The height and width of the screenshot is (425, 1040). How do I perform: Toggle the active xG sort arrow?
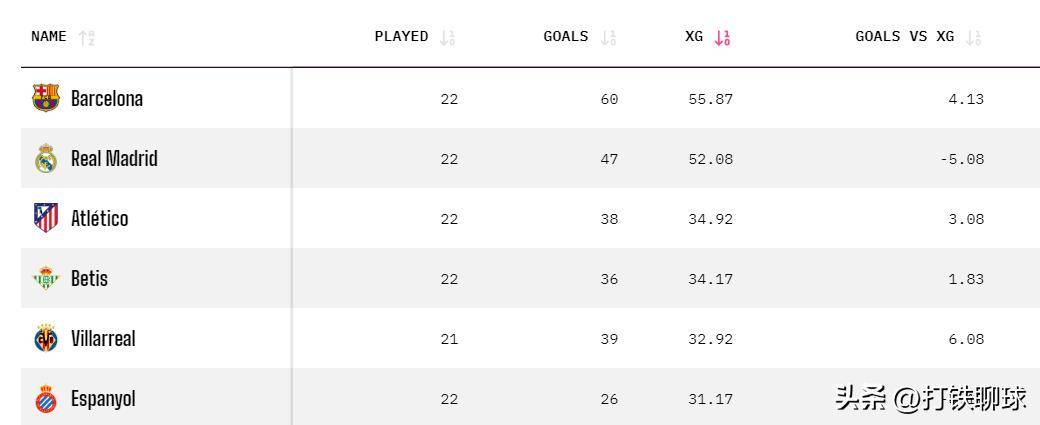pyautogui.click(x=722, y=38)
